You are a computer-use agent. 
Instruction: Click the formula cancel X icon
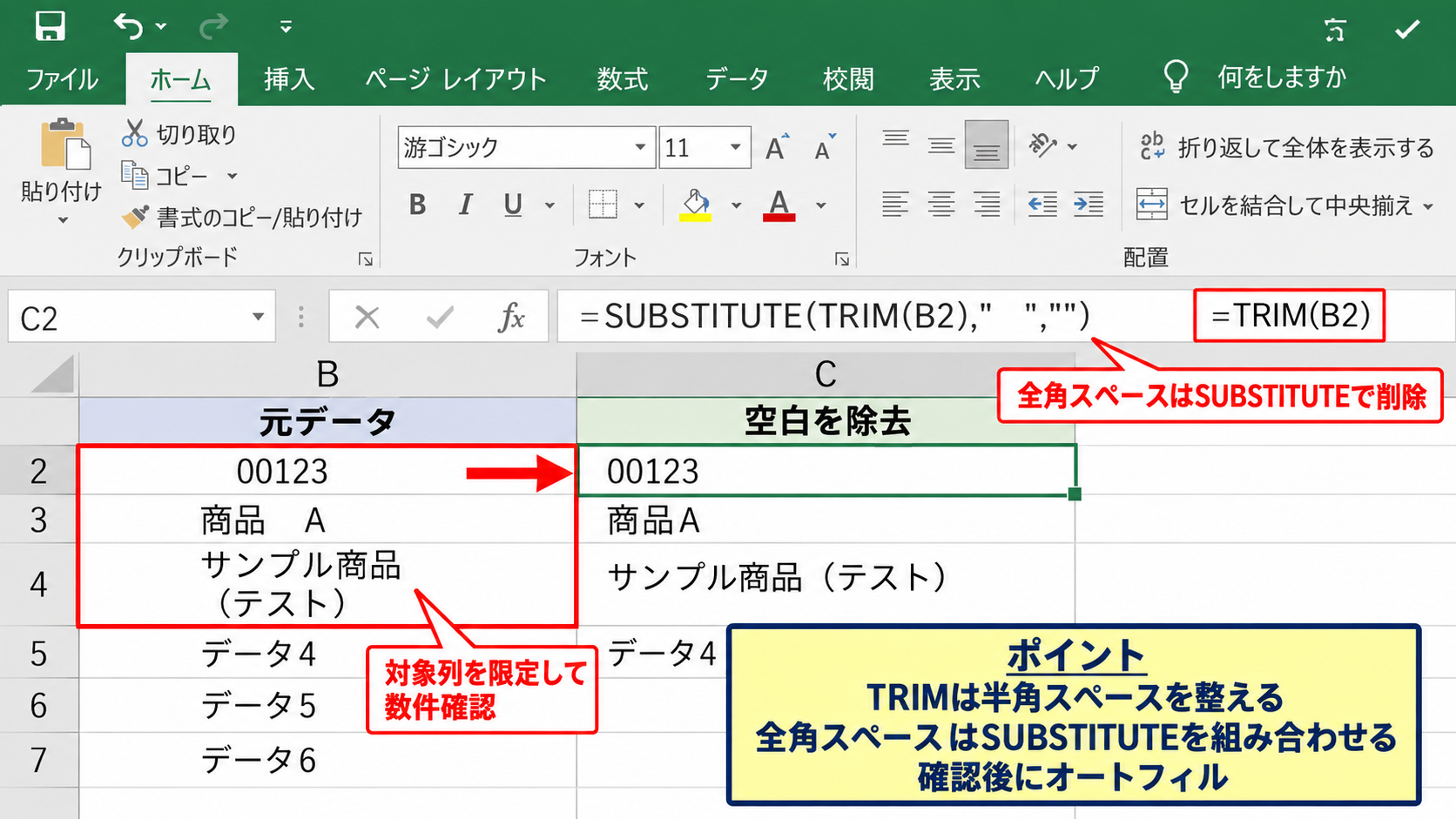tap(367, 317)
